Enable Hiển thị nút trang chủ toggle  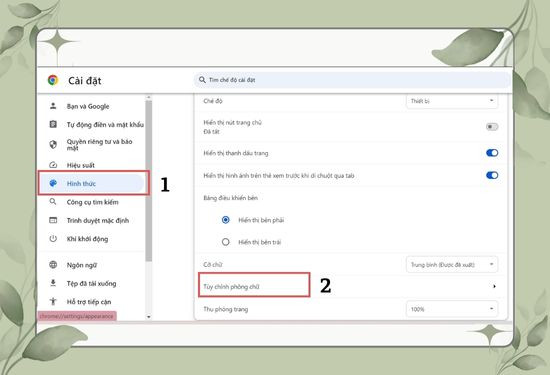pyautogui.click(x=492, y=127)
